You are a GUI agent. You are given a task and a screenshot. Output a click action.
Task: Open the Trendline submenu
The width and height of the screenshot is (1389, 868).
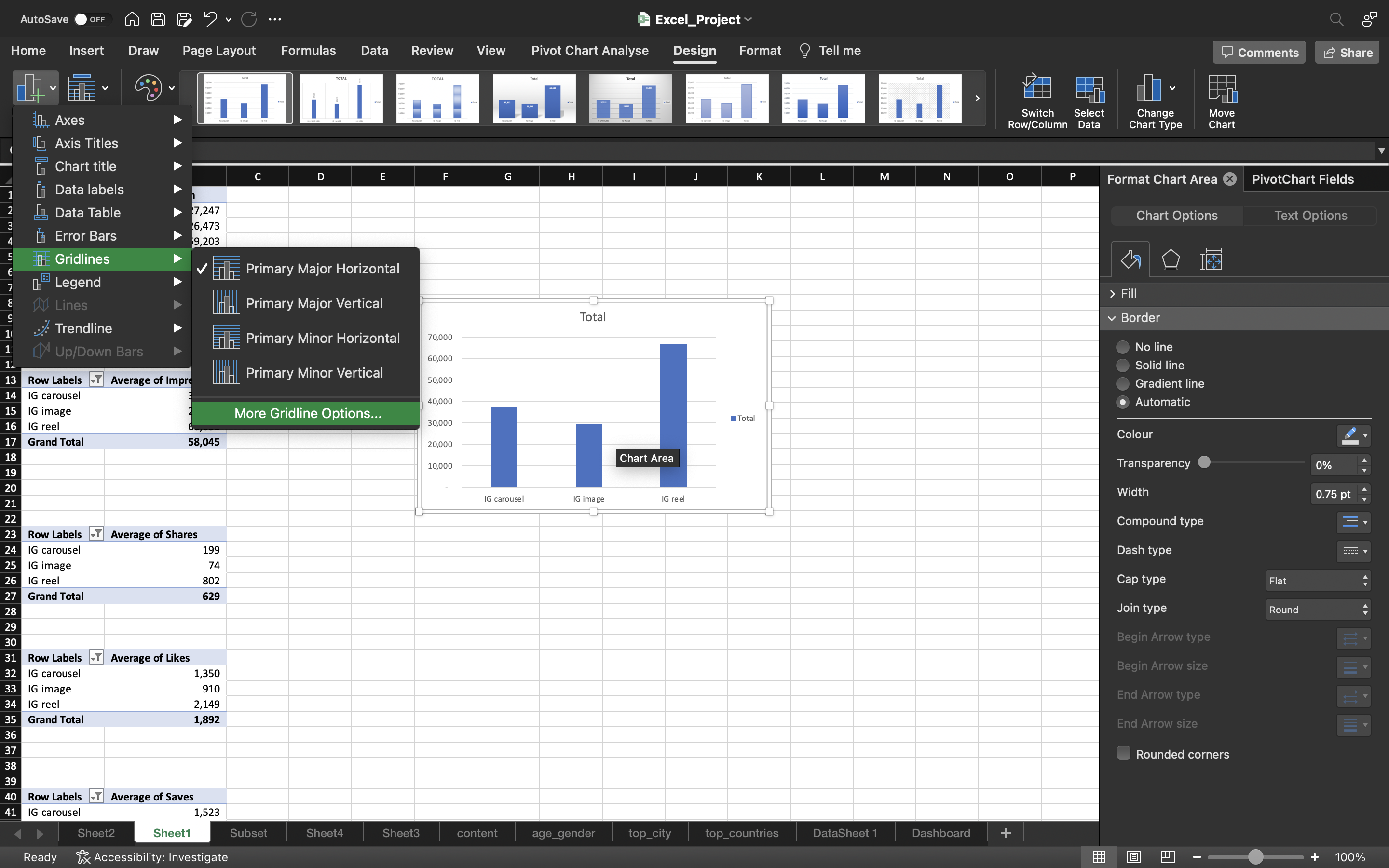(102, 328)
